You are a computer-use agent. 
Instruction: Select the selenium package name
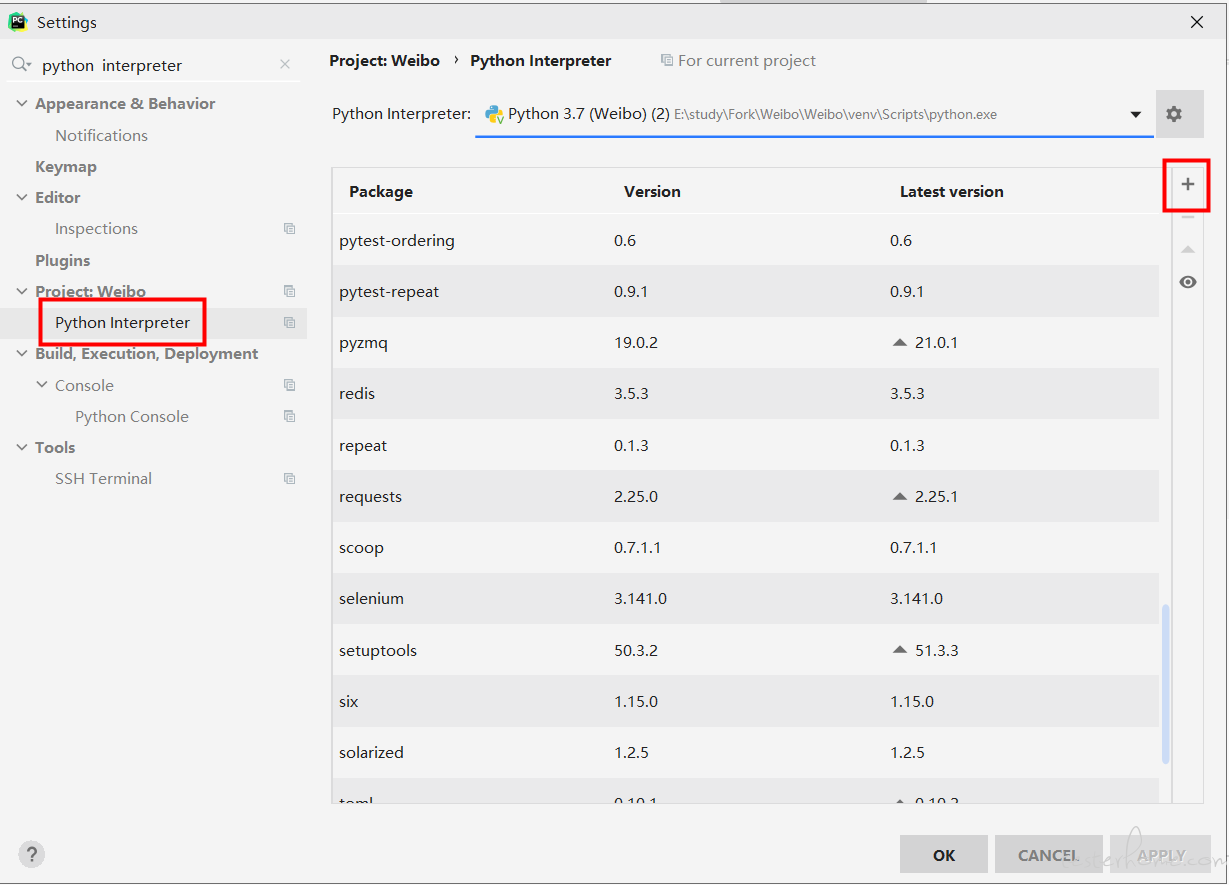(x=371, y=599)
